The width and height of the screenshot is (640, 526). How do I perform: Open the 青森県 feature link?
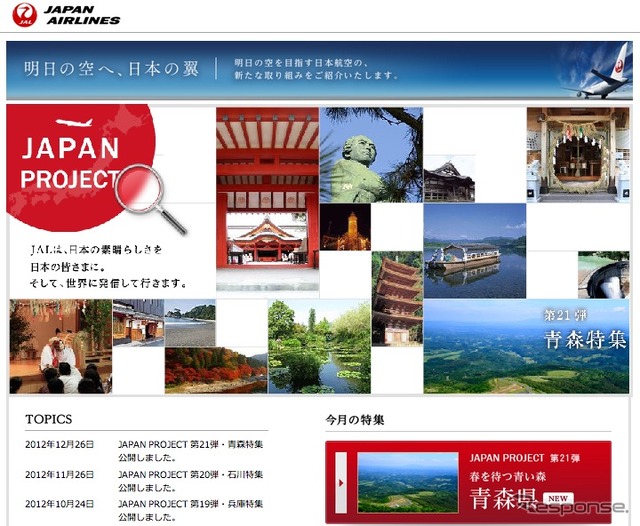click(504, 499)
